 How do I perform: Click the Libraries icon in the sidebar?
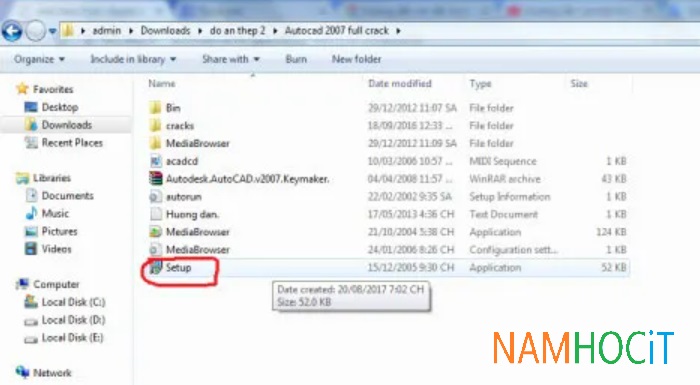(x=22, y=178)
